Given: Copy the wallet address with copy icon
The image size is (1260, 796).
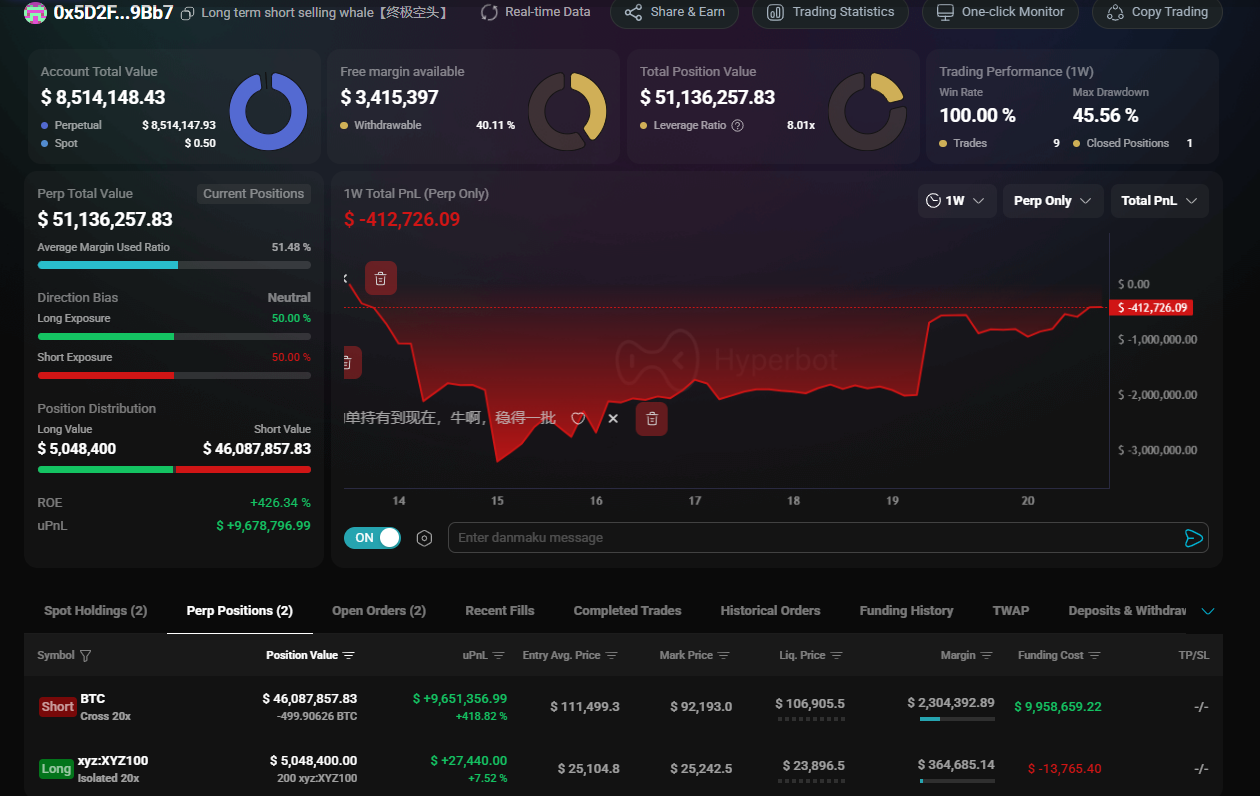Looking at the screenshot, I should coord(187,13).
